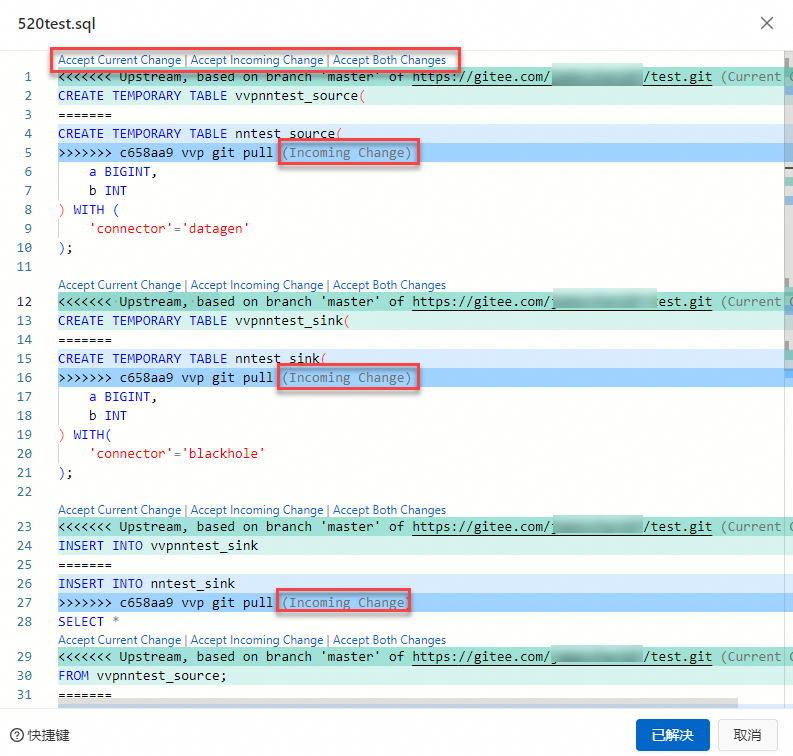Click 'b INT' on line 18

pyautogui.click(x=108, y=416)
